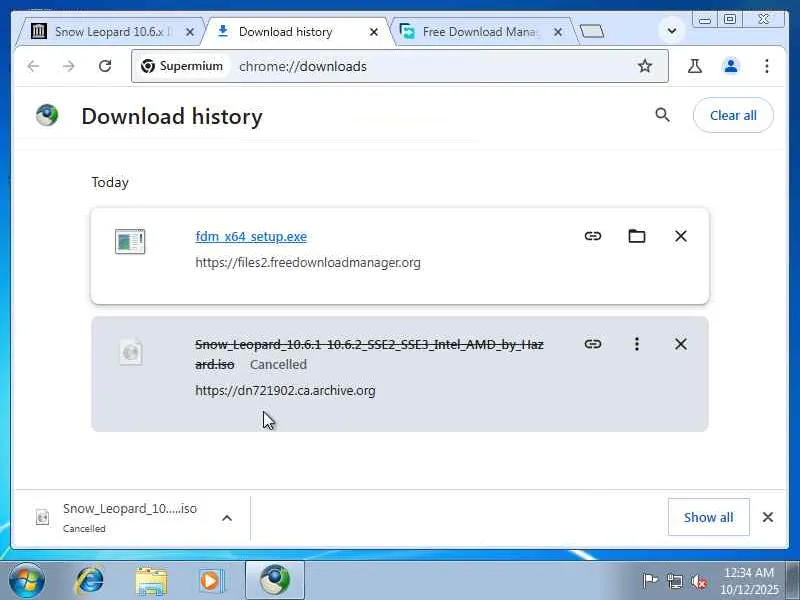Open Windows Media Player from the taskbar
The image size is (800, 600).
211,581
